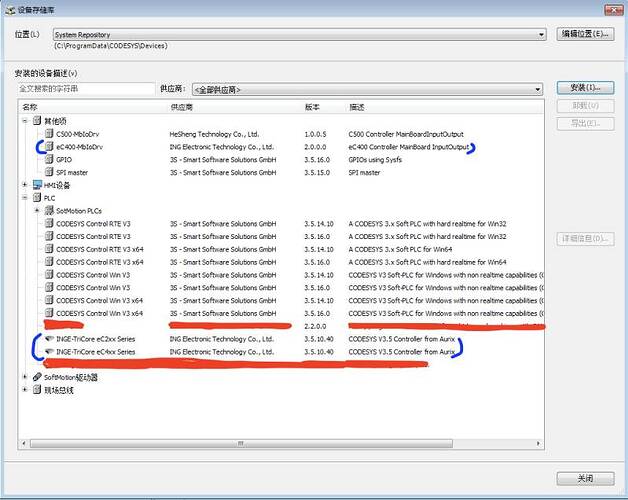Open the 供应商 vendor filter dropdown
Screen dimensions: 628x500
coord(538,89)
